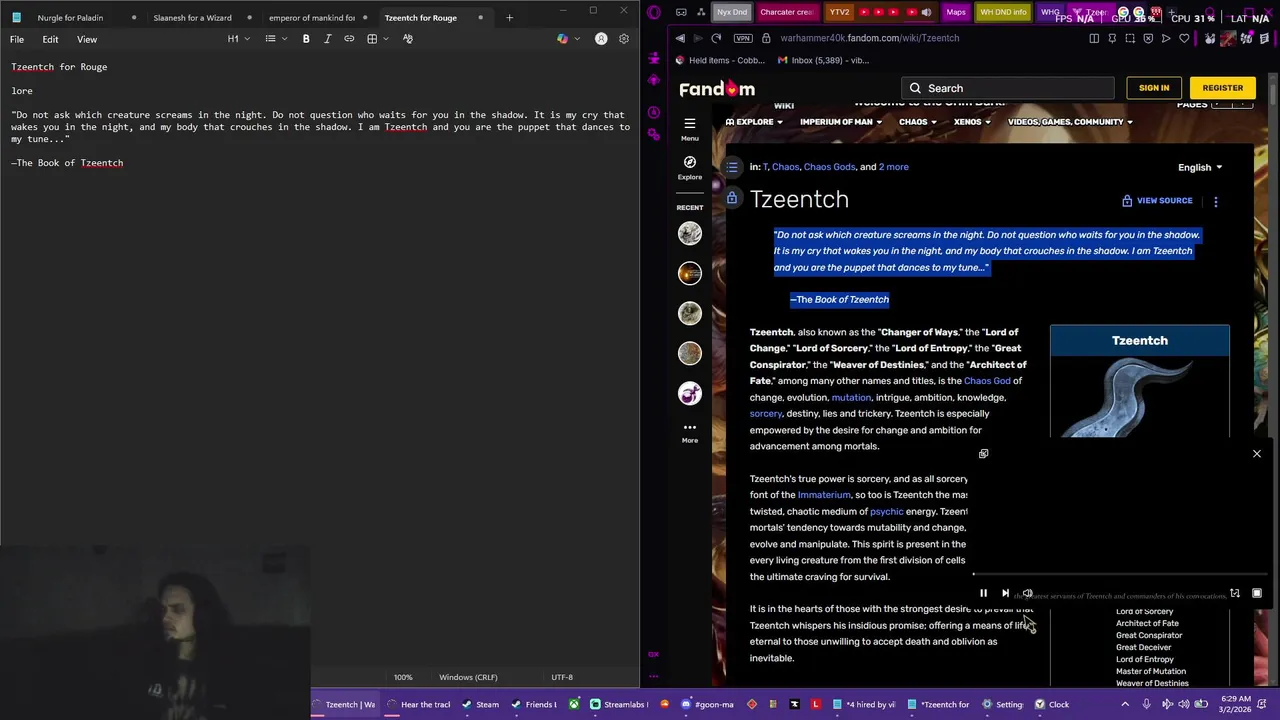Open the Fandom sidebar Menu icon
The width and height of the screenshot is (1280, 720).
[689, 128]
